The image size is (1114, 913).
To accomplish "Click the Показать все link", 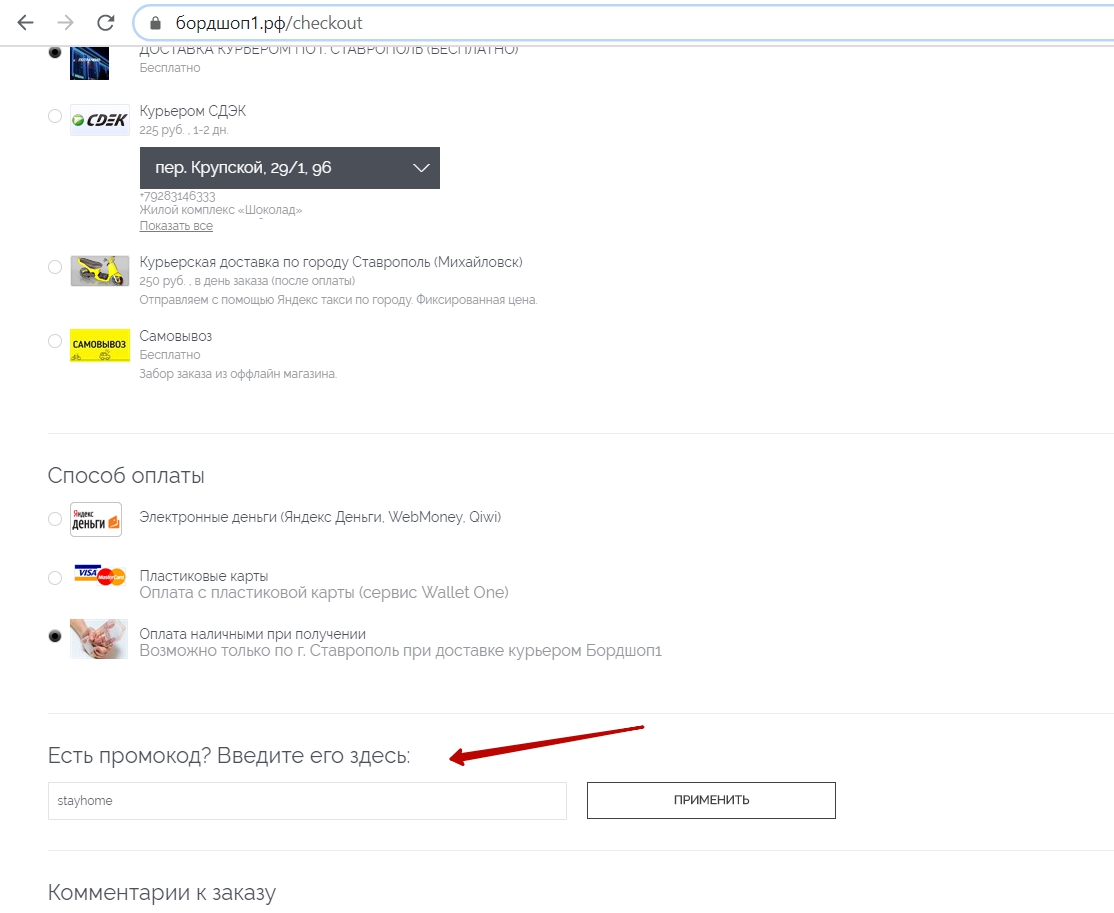I will coord(176,226).
